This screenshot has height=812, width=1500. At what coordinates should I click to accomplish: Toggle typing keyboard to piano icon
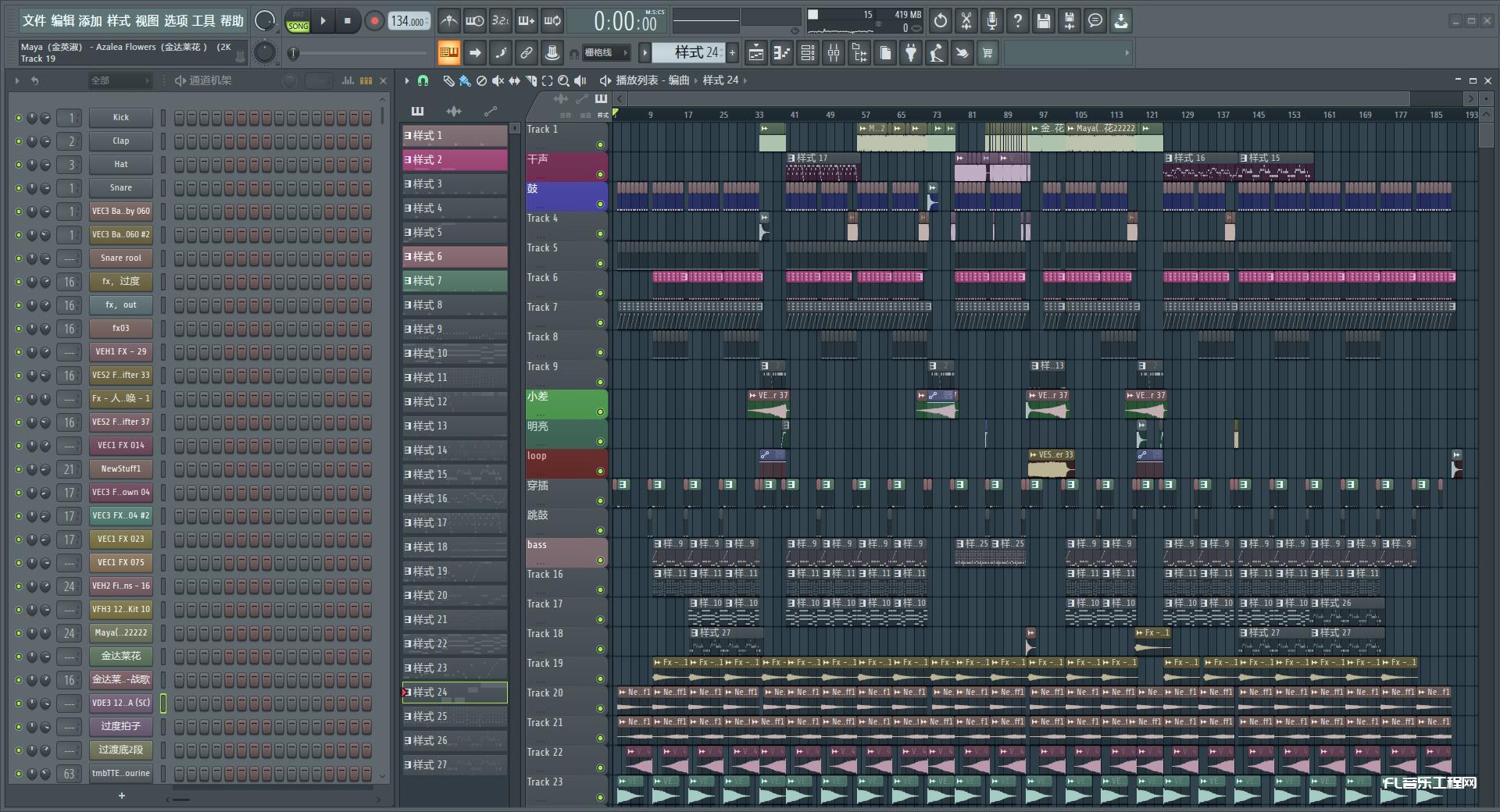pos(449,53)
